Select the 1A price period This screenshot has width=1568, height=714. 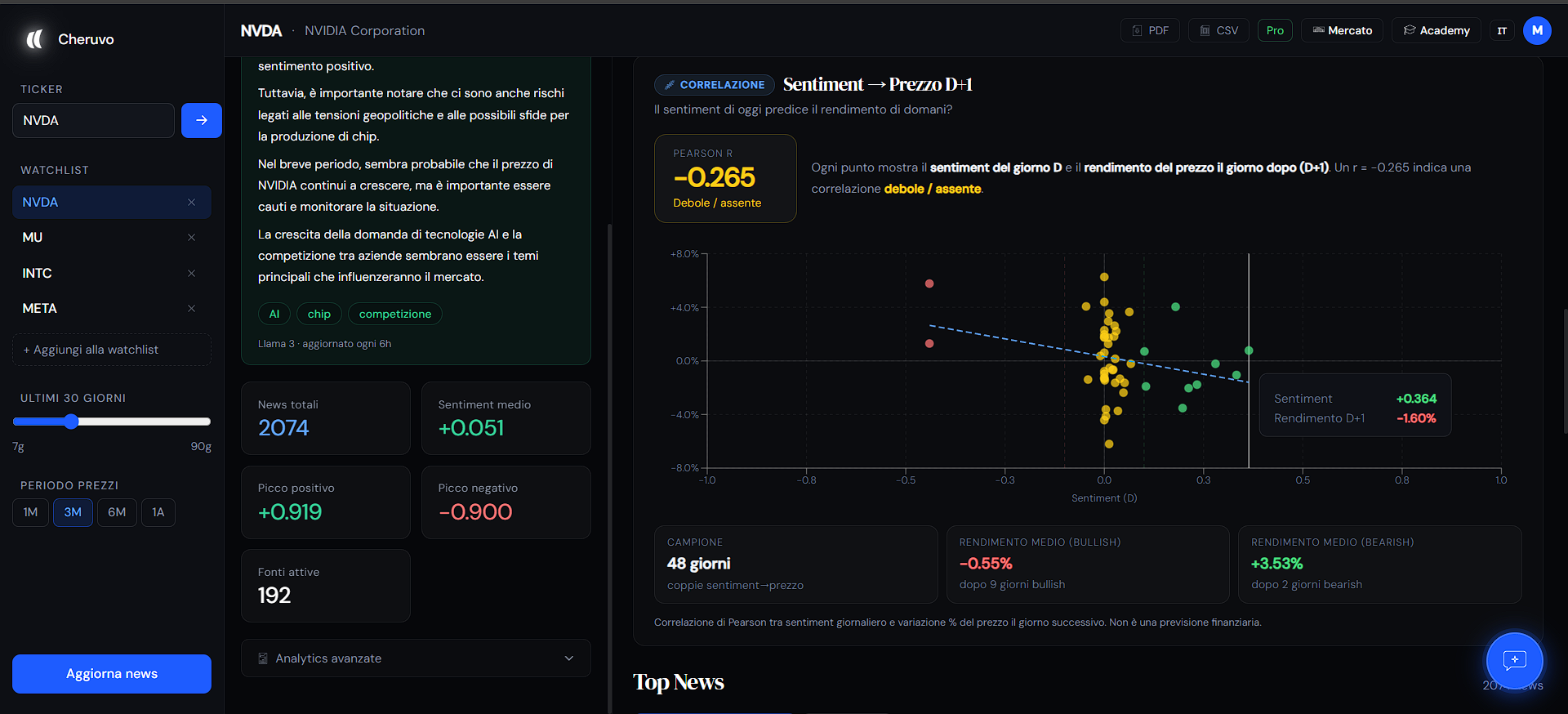tap(158, 512)
